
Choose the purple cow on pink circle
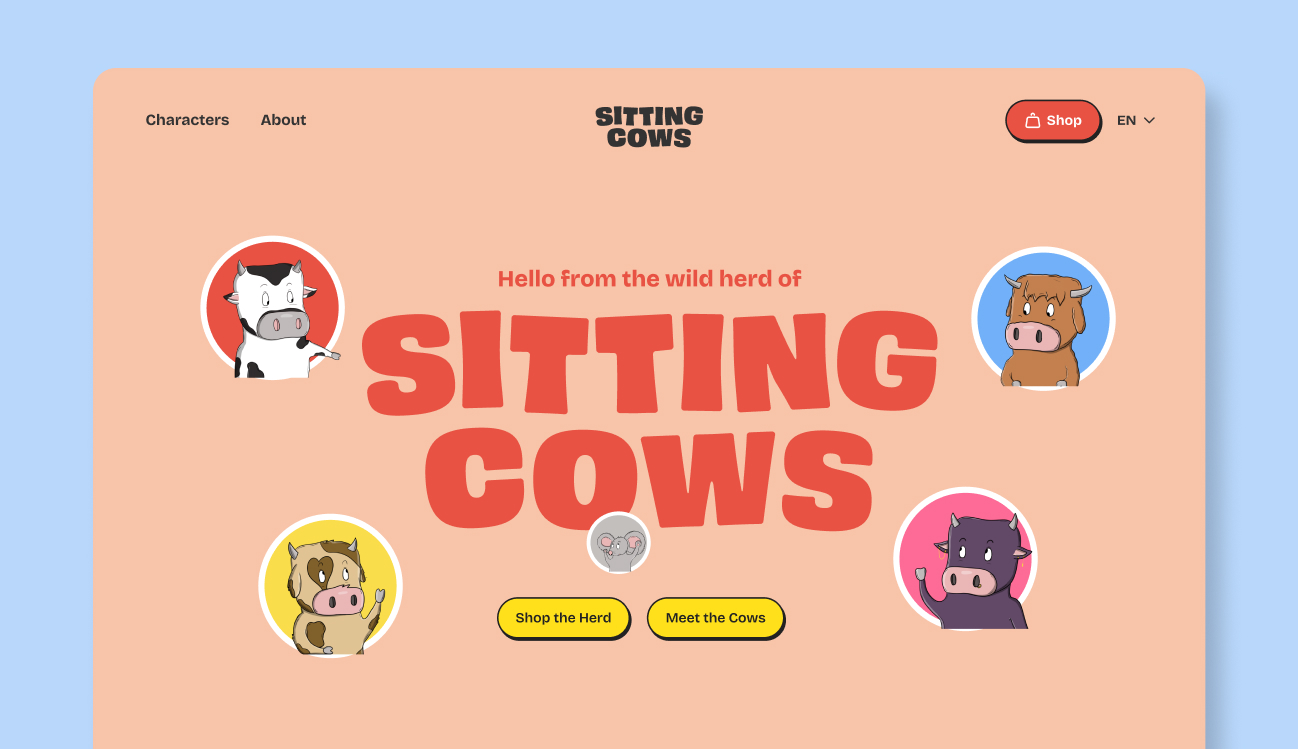[x=965, y=558]
